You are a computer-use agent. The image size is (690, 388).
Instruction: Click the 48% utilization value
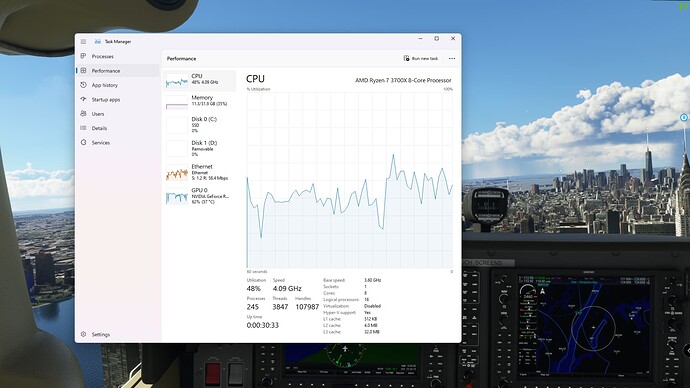(253, 289)
